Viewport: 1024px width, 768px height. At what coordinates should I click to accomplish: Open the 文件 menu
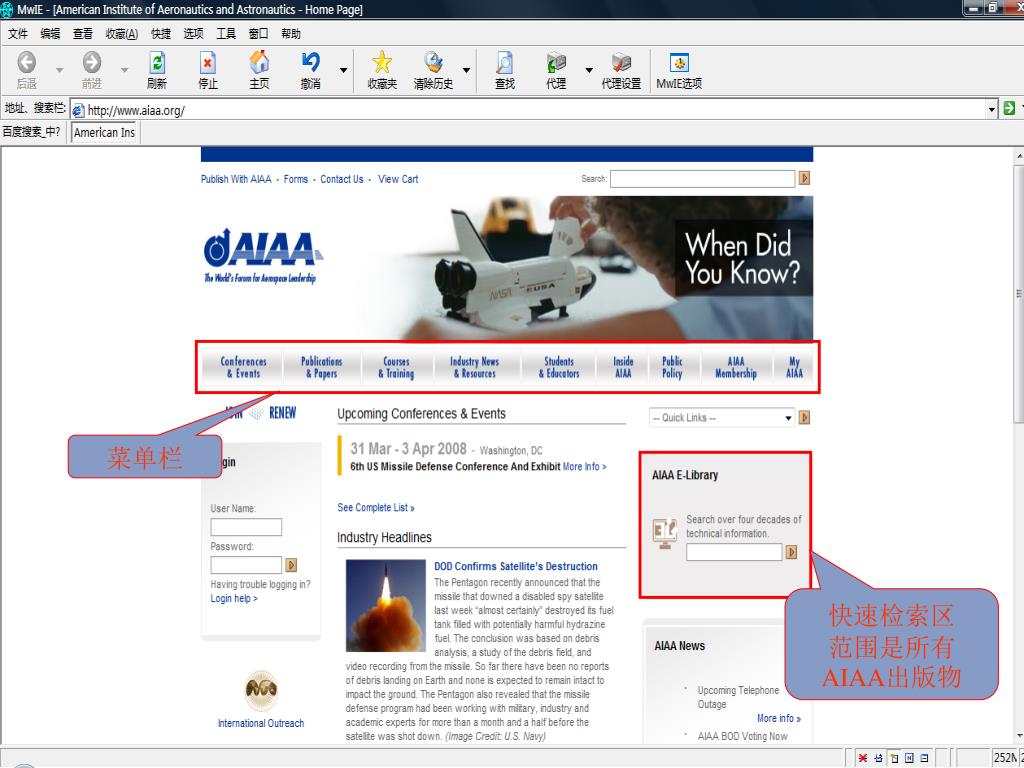(x=18, y=34)
